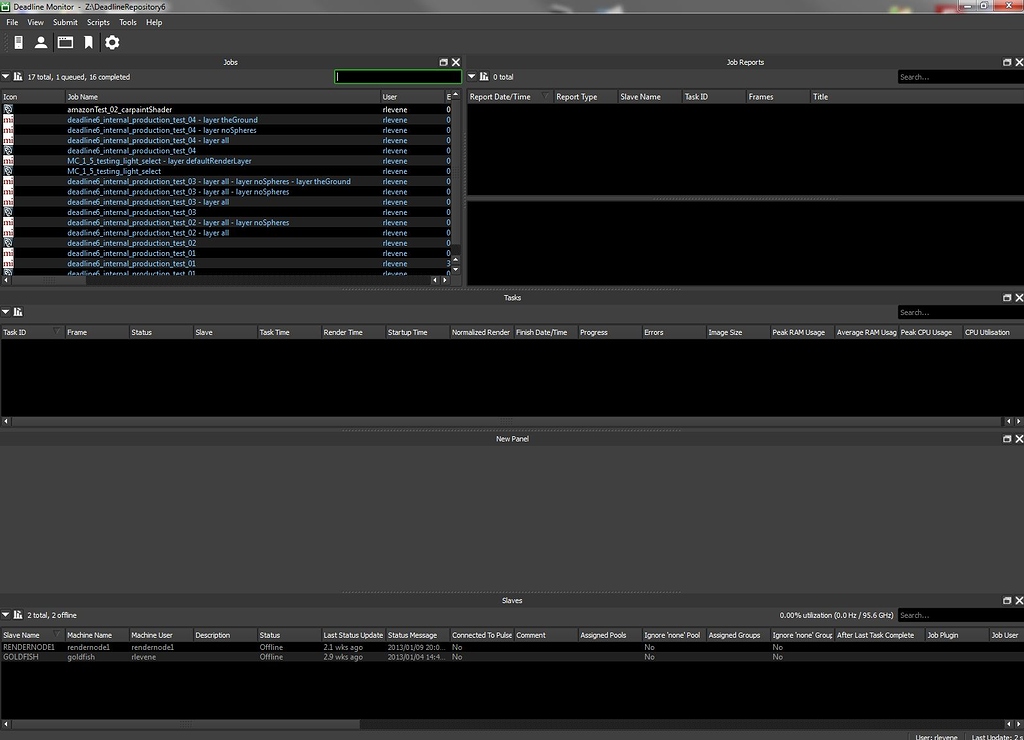Click the Slaves panel graph icon
Image resolution: width=1024 pixels, height=740 pixels.
click(x=18, y=615)
